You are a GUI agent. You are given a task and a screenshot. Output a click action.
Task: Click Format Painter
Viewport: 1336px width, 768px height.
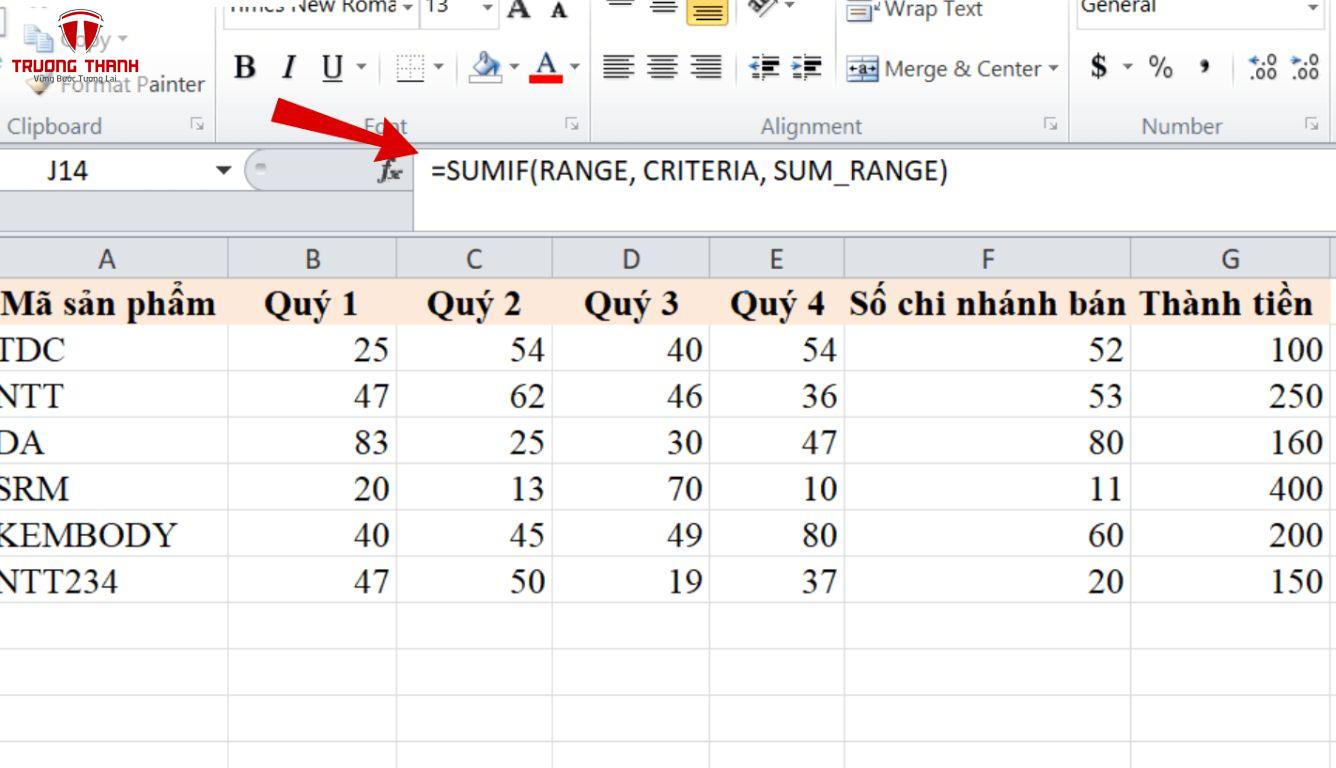pos(115,85)
